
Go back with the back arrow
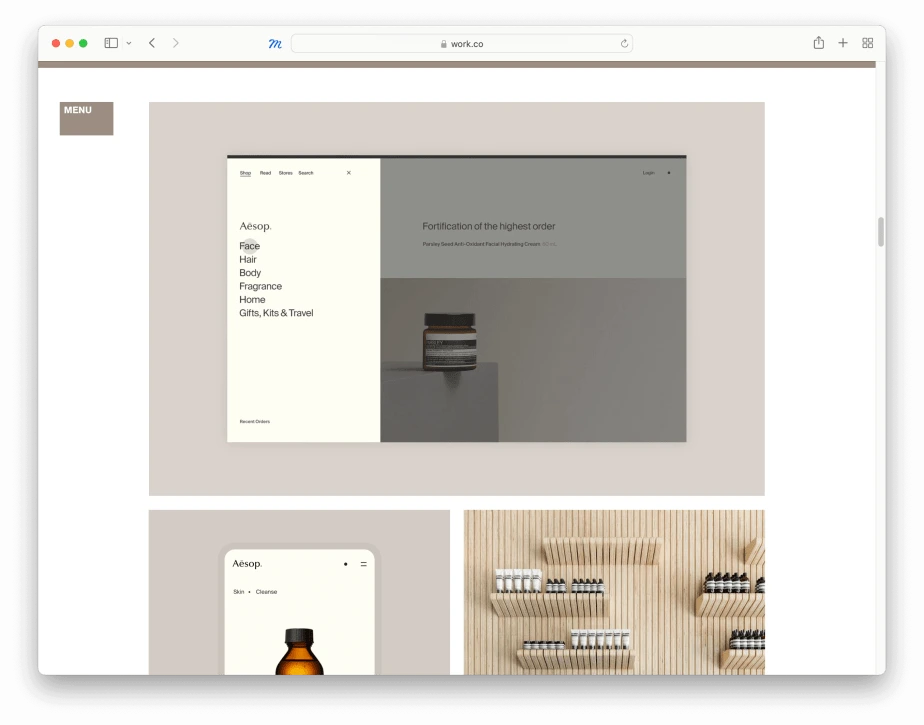(x=152, y=43)
